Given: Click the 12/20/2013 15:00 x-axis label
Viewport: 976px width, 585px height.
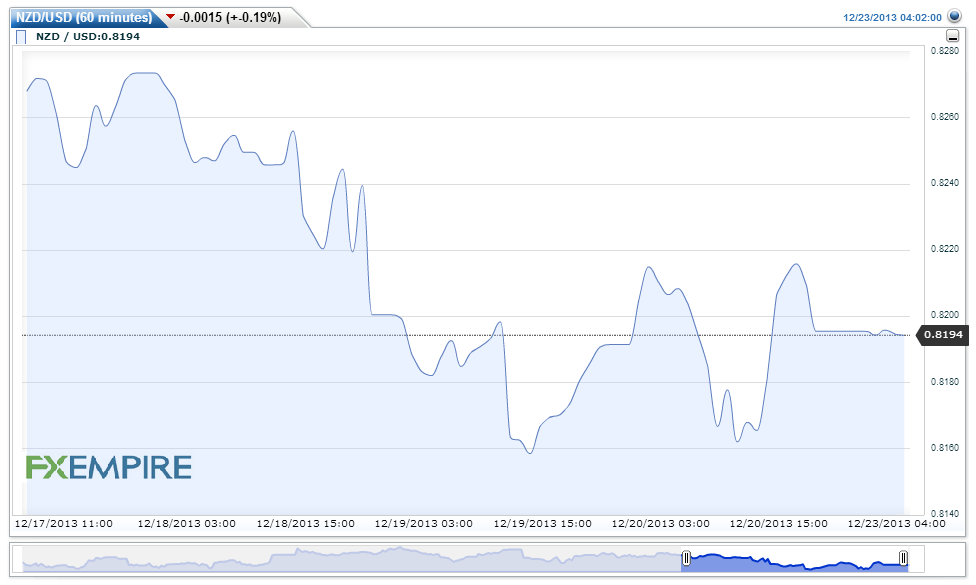Looking at the screenshot, I should point(779,524).
